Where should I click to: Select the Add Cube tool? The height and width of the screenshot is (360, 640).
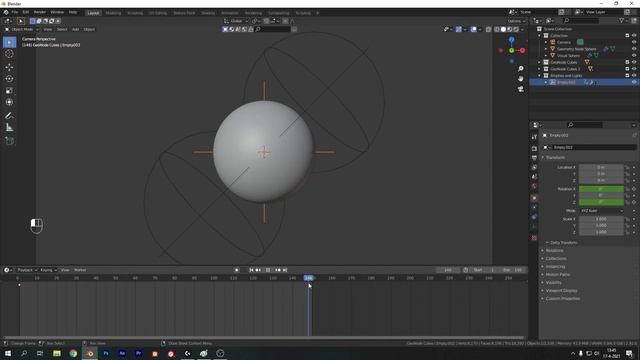(9, 141)
